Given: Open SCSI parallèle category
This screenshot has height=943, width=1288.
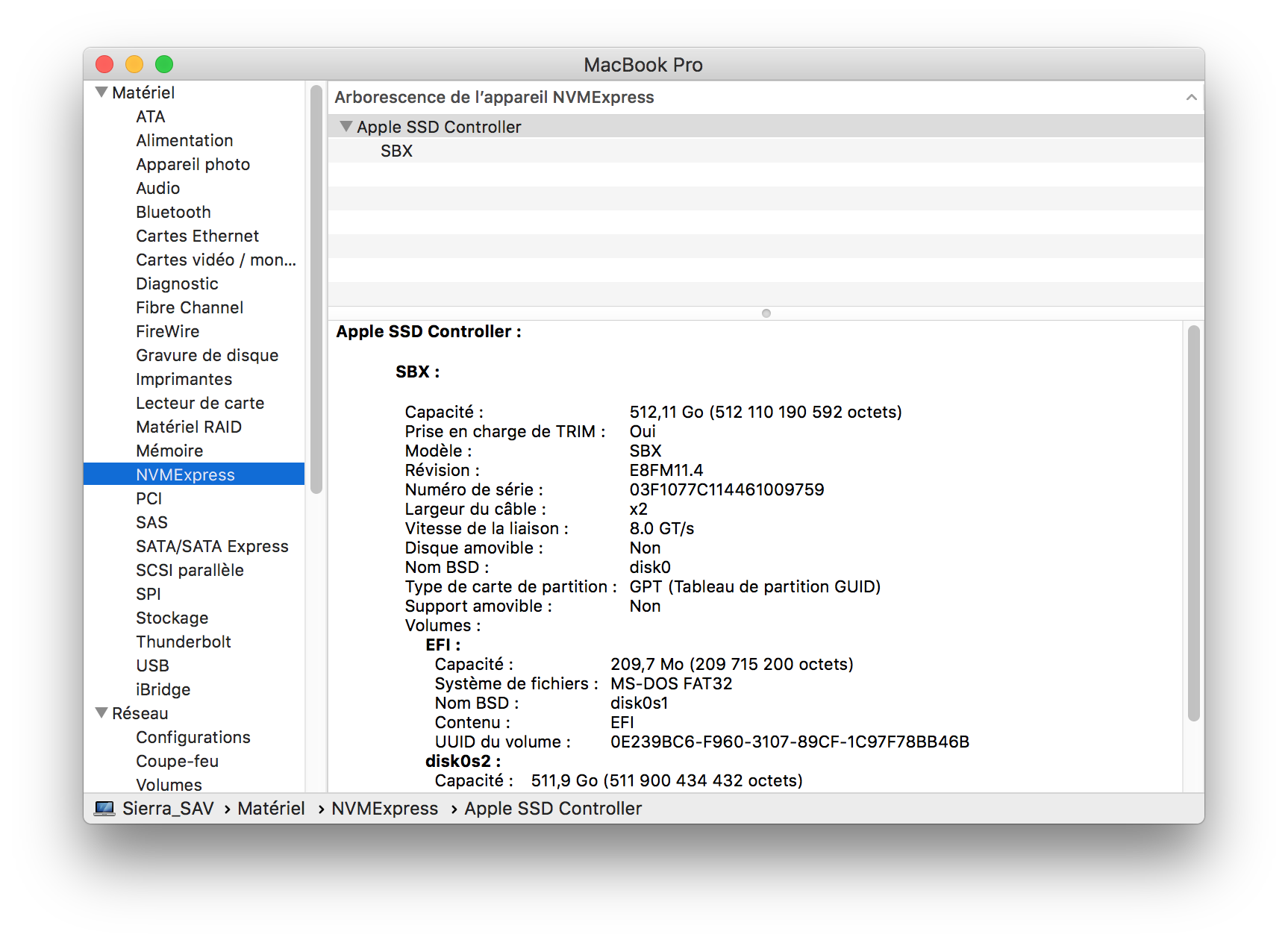Looking at the screenshot, I should (190, 570).
